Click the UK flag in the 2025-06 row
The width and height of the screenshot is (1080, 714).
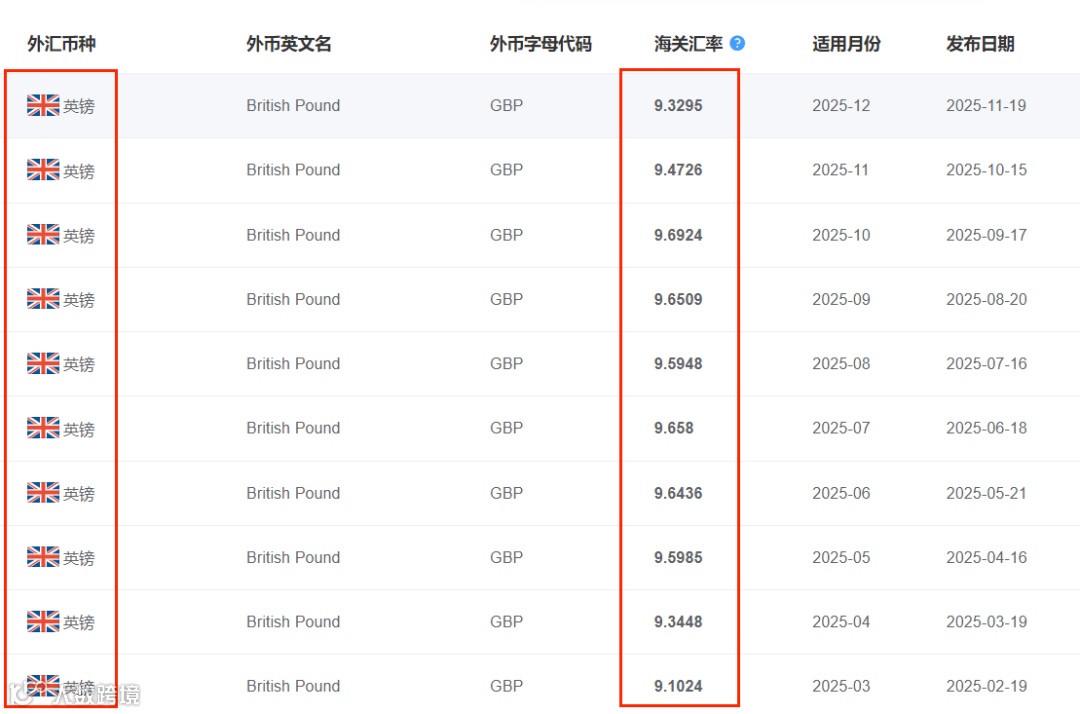[43, 492]
